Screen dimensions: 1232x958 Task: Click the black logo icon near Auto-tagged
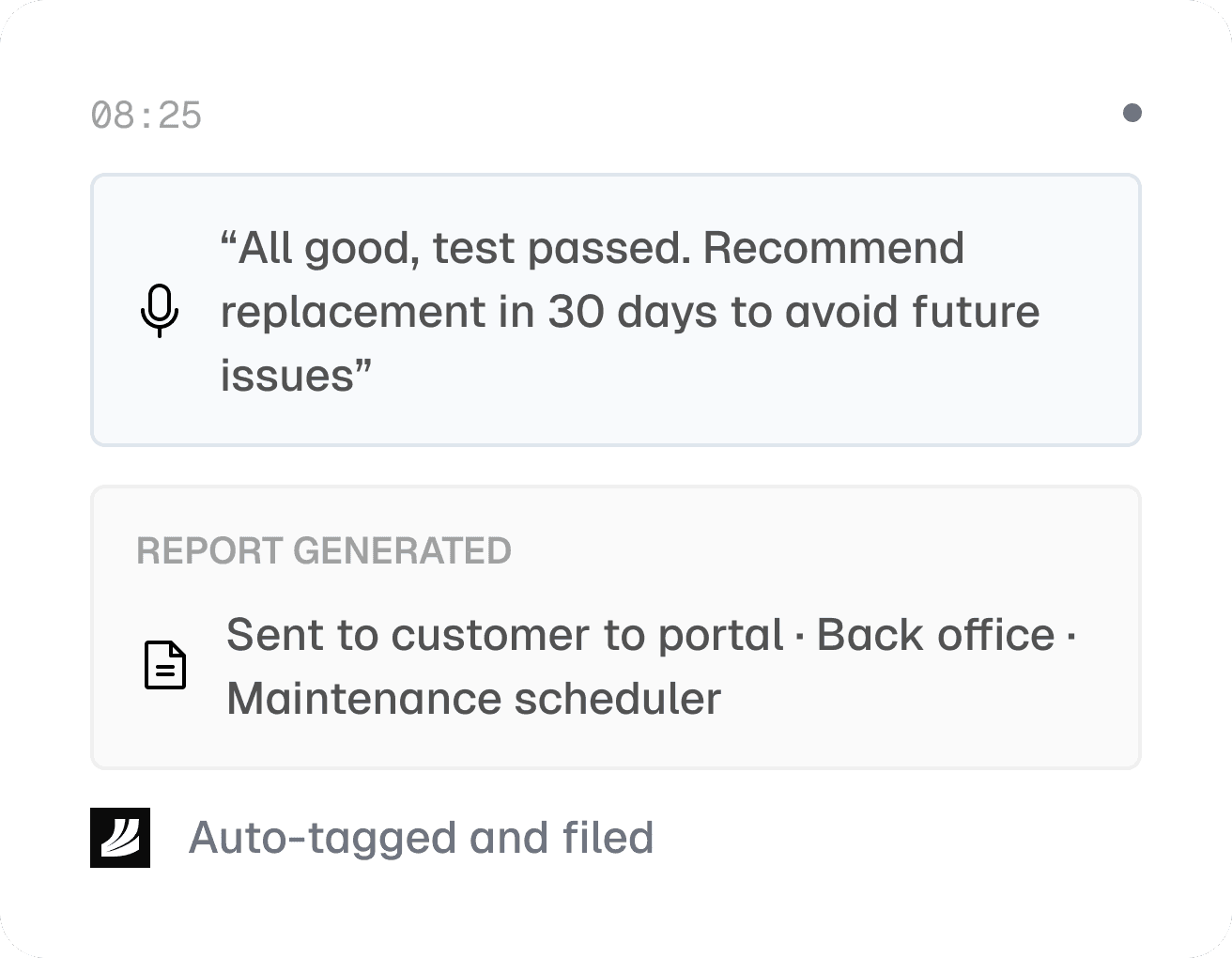tap(120, 837)
